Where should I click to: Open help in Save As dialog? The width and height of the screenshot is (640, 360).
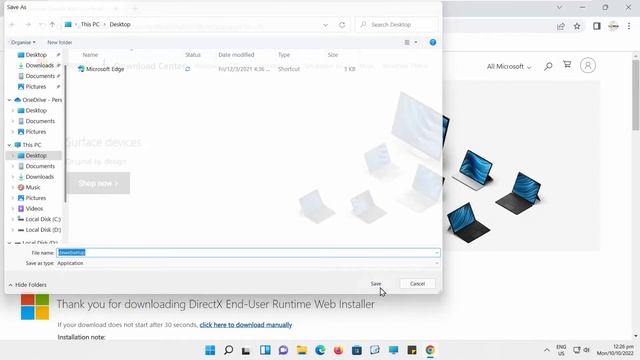point(433,42)
